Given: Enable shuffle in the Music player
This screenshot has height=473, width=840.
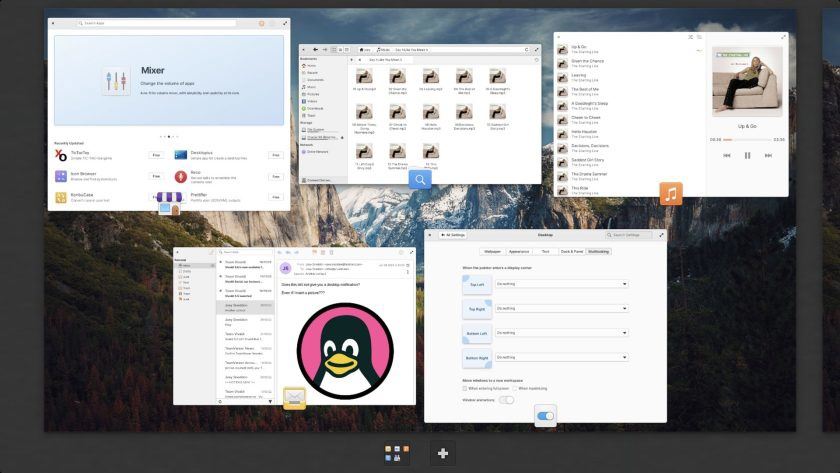Looking at the screenshot, I should coord(690,37).
